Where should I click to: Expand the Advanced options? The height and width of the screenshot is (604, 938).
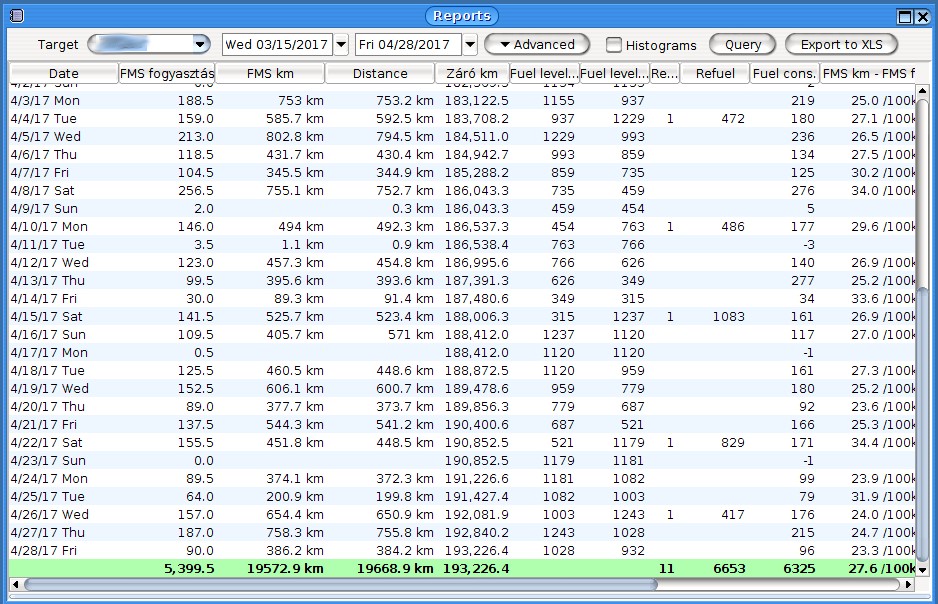tap(538, 45)
